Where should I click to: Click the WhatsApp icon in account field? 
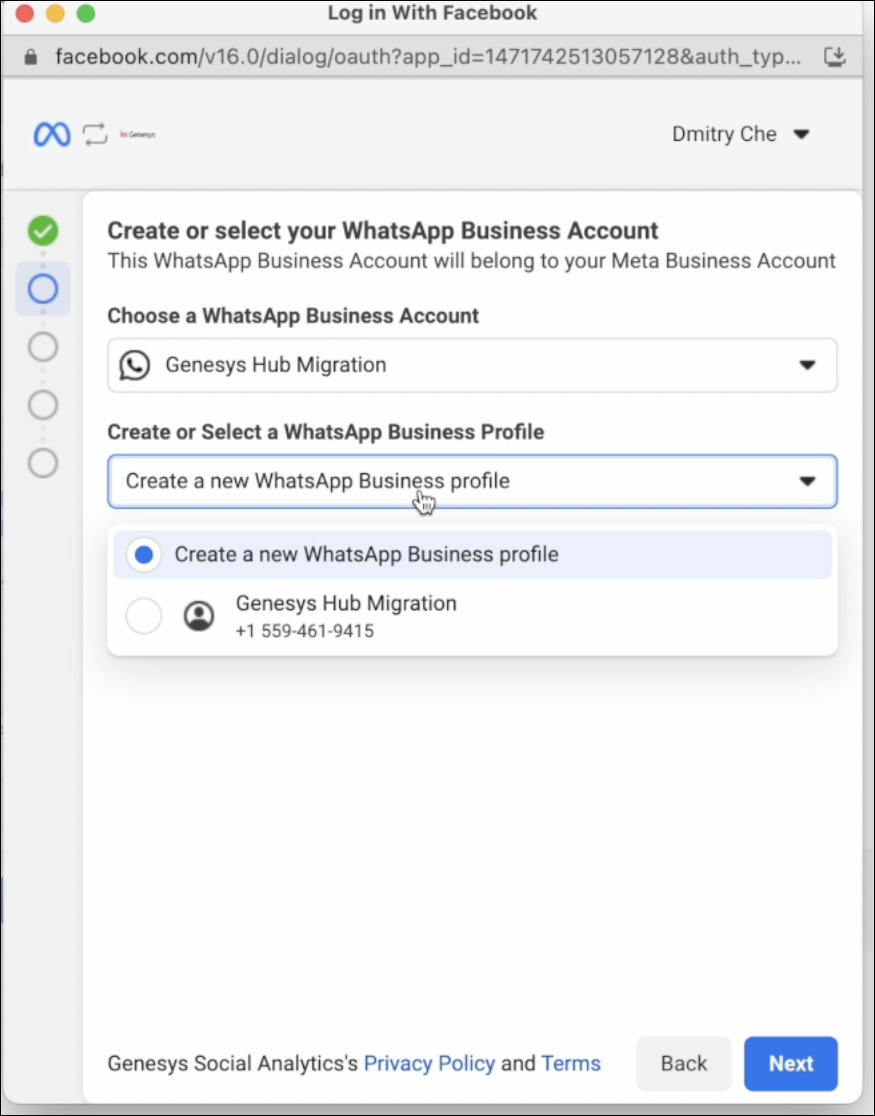(x=134, y=365)
